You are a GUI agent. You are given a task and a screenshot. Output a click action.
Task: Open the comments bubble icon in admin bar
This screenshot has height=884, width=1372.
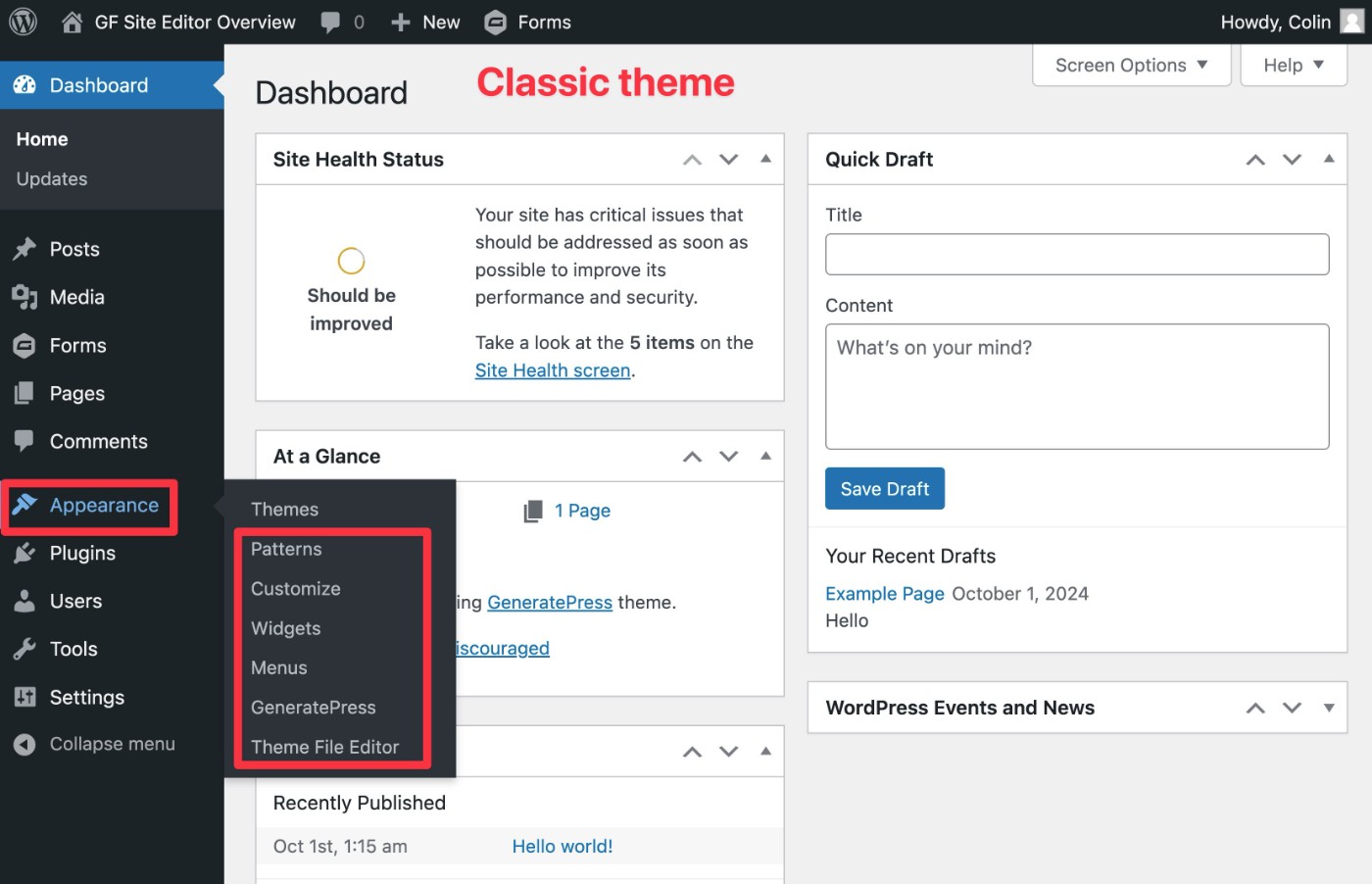[331, 23]
